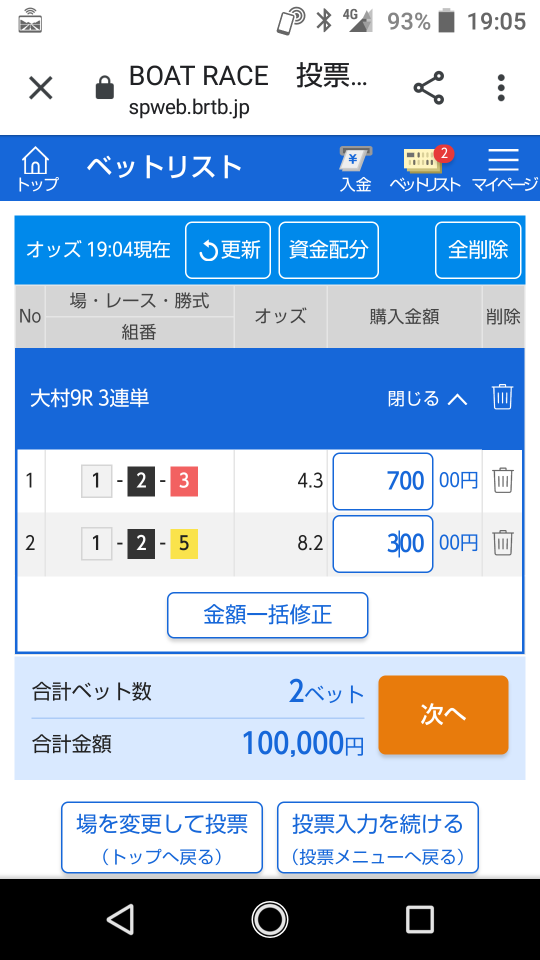This screenshot has height=960, width=540.
Task: Delete the 大村9R 3連単 group via trash icon
Action: (x=502, y=399)
